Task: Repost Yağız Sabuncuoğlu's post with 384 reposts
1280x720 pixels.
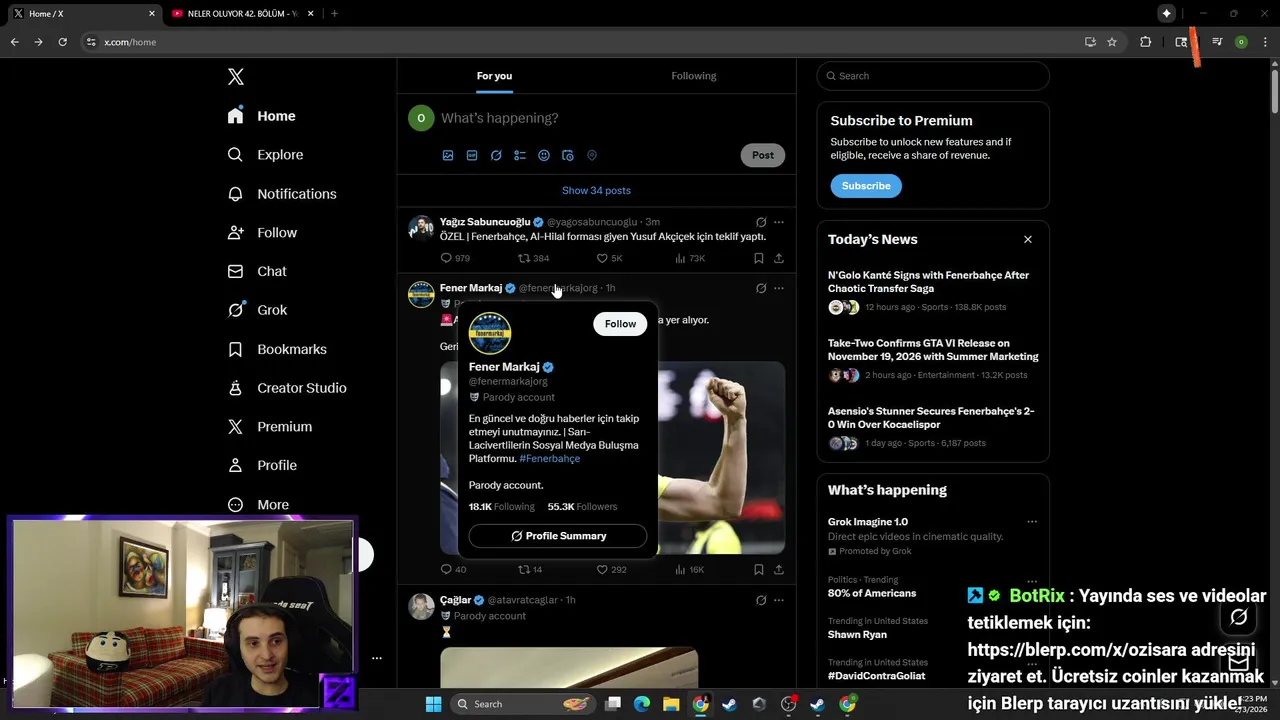Action: click(533, 258)
